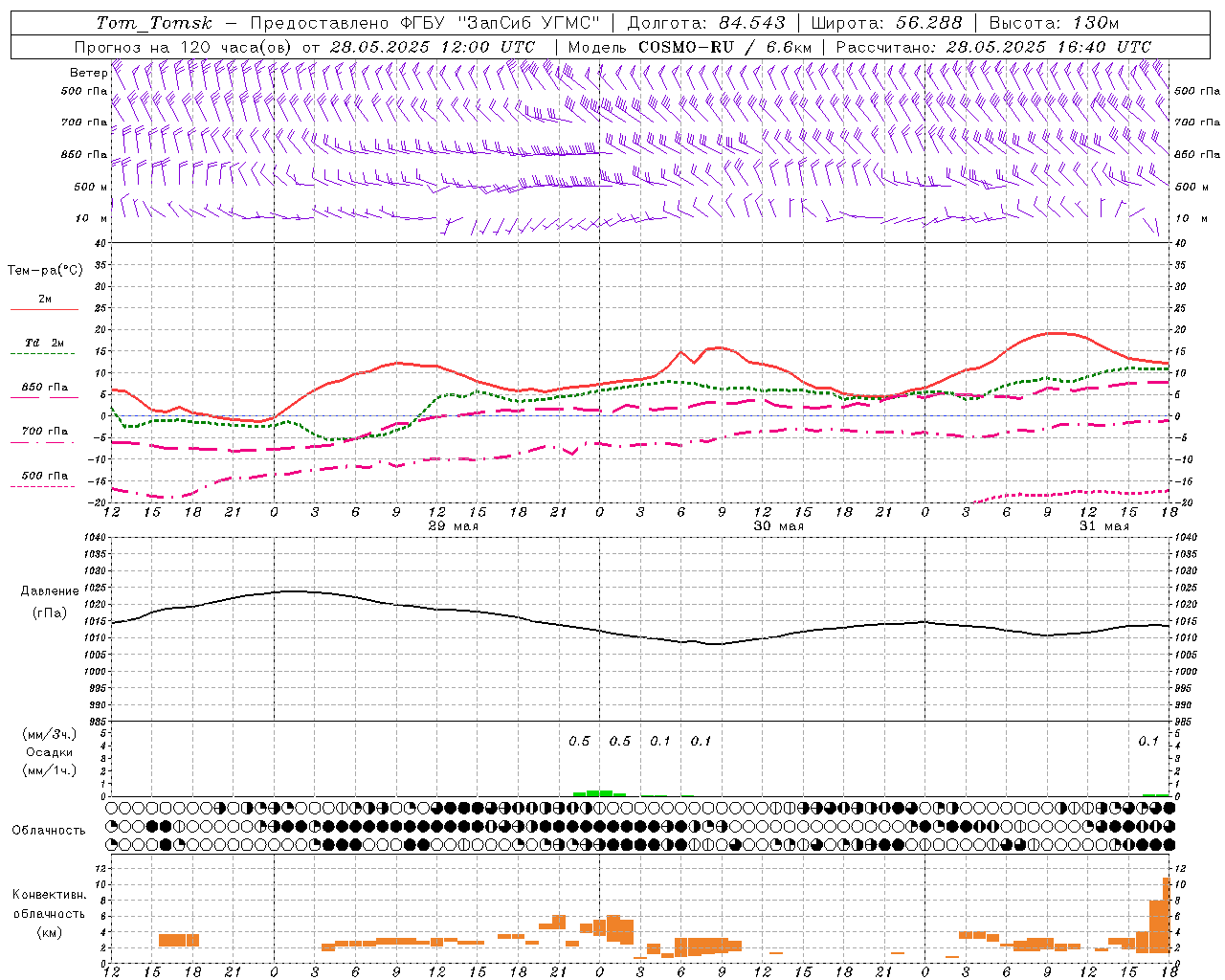Click the "Облачность" cloud cover label
Viewport: 1225px width, 980px height.
click(49, 830)
